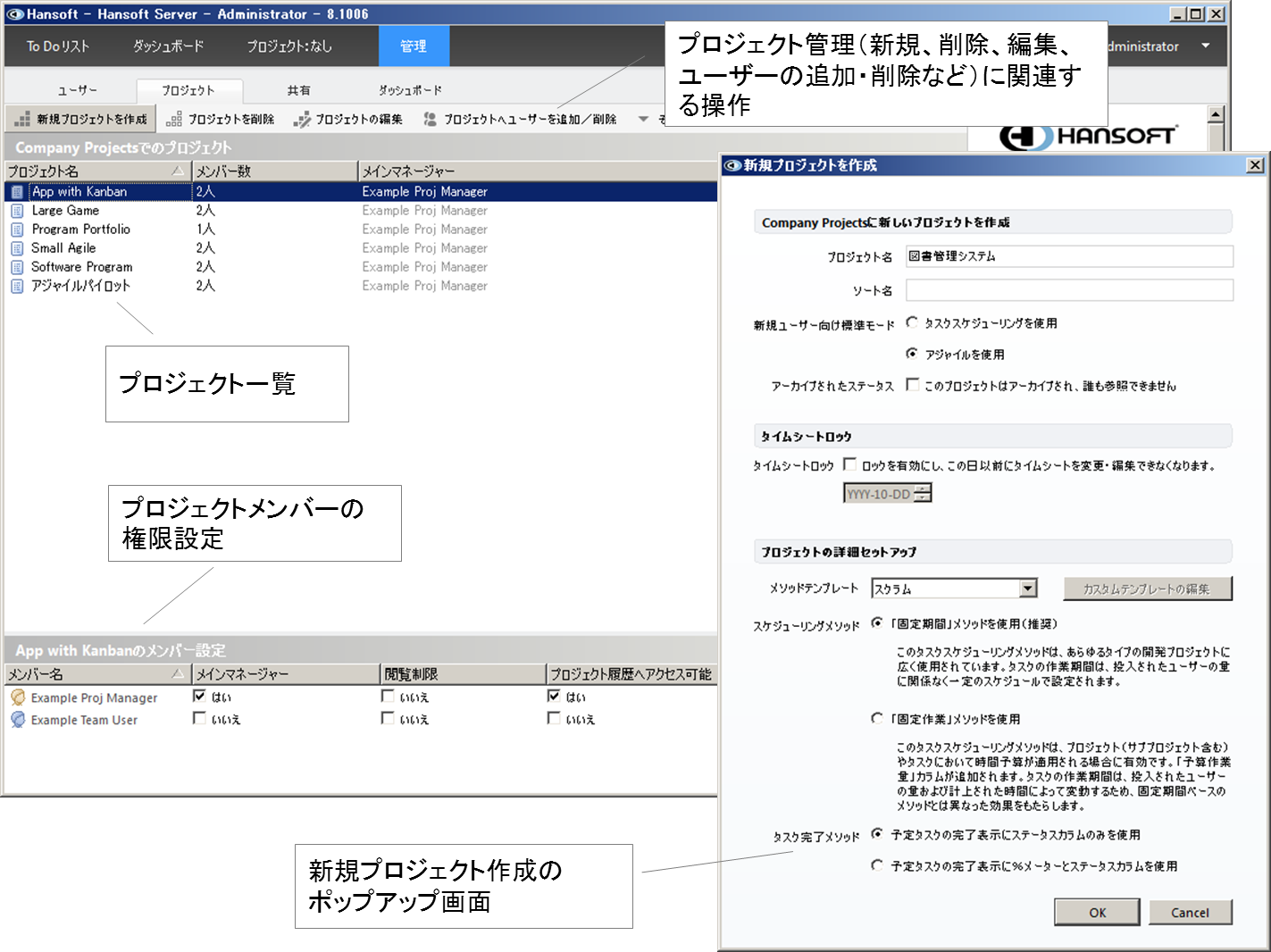Toggle プロジェクト履歴 access for Example Proj Manager
The height and width of the screenshot is (952, 1271).
click(554, 696)
